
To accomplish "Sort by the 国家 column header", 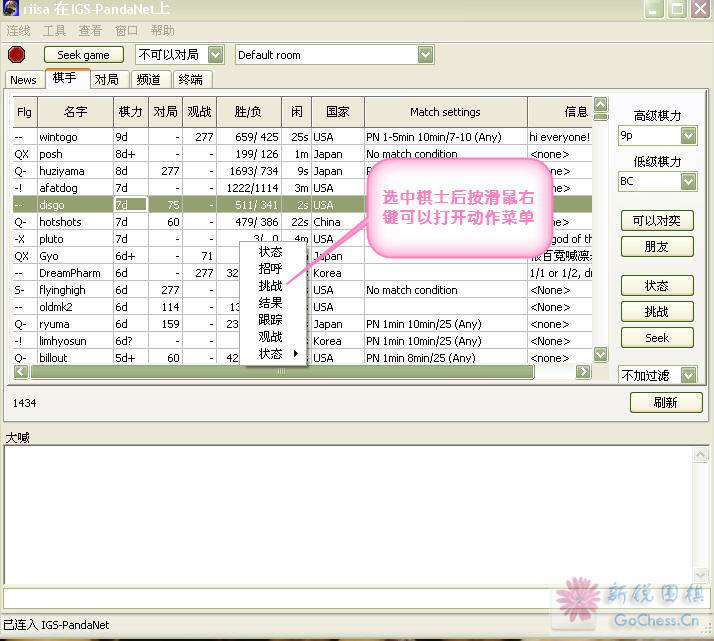I will [338, 112].
